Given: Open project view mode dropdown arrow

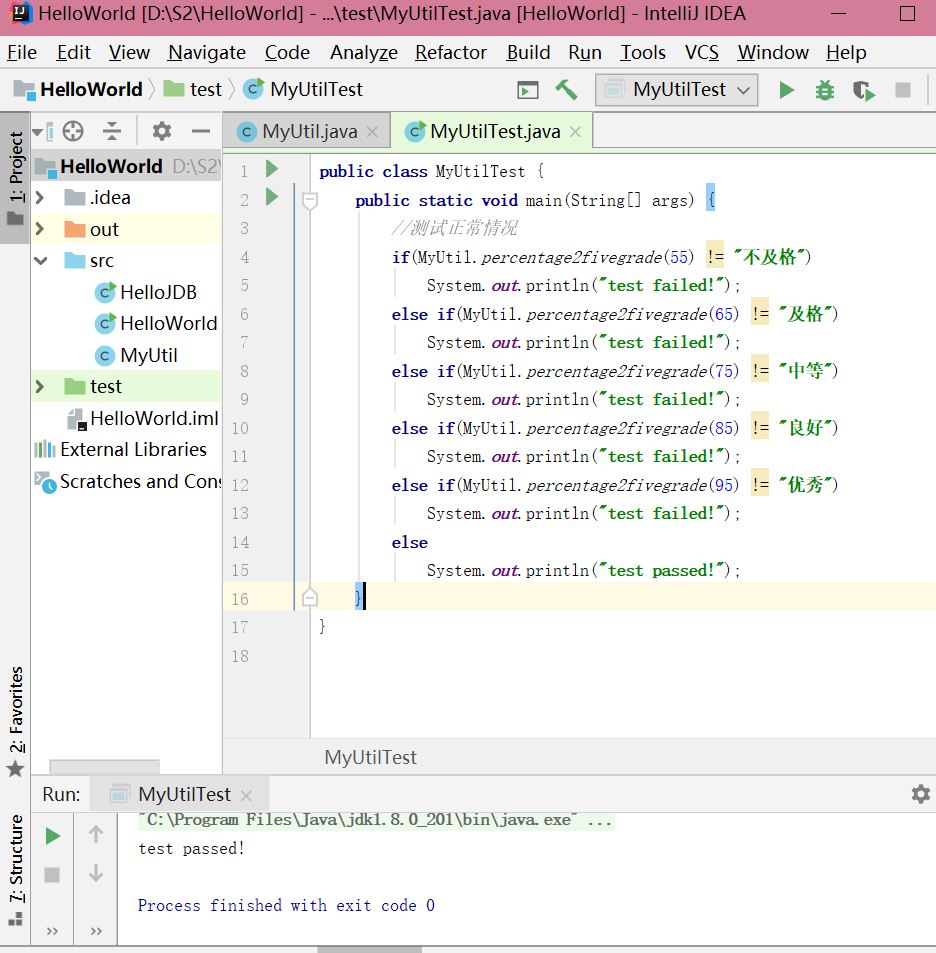Looking at the screenshot, I should click(x=38, y=131).
